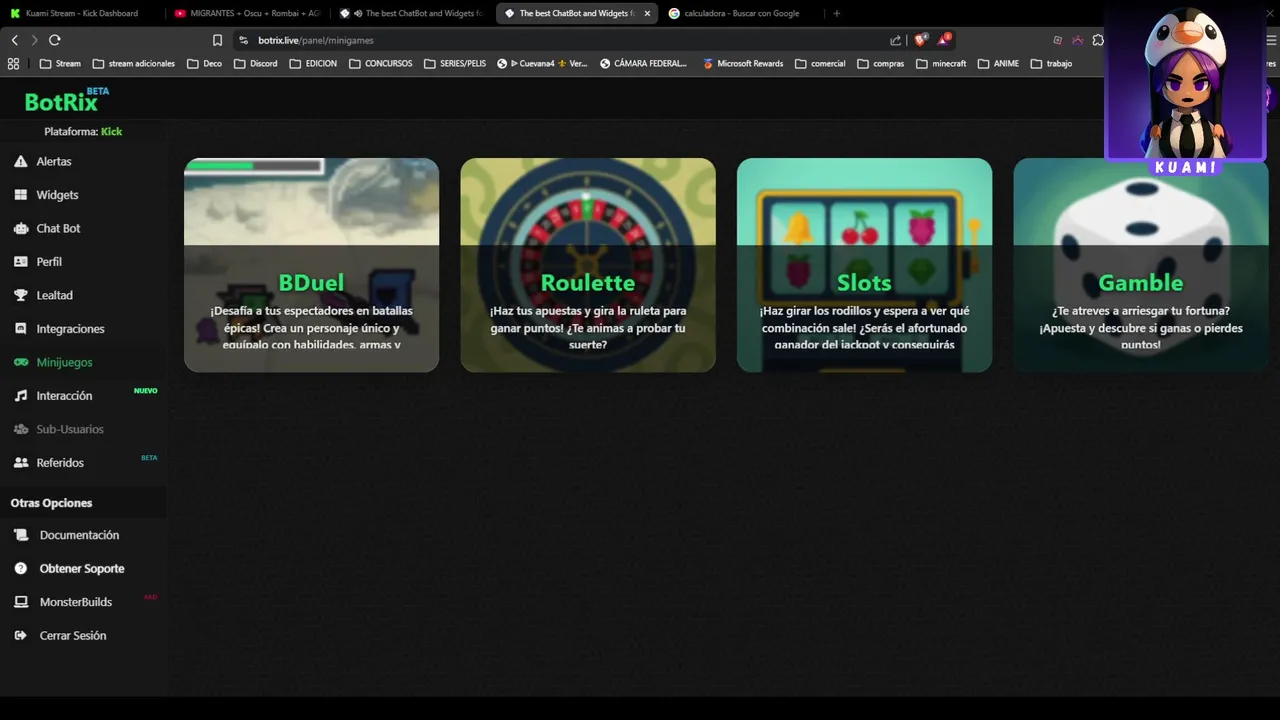Screen dimensions: 1280x720
Task: Click the share page icon in address bar
Action: [895, 40]
